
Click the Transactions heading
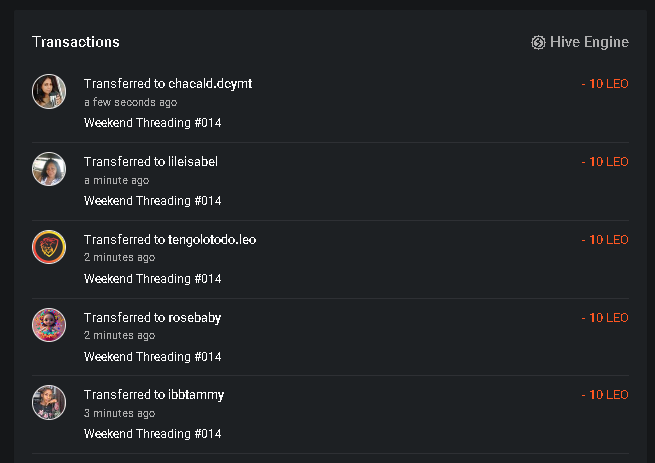click(x=76, y=42)
